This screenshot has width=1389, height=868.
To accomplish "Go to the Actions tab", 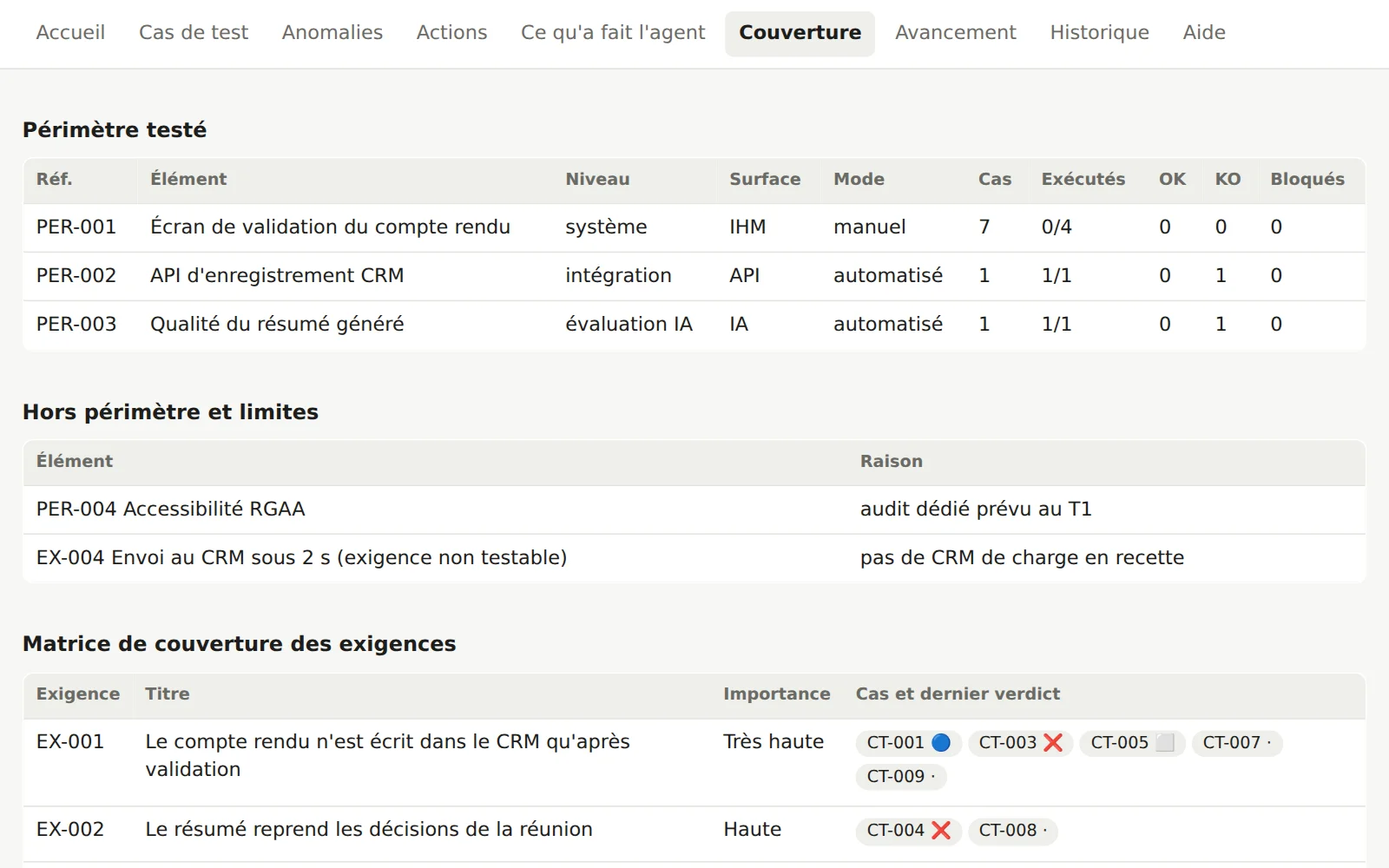I will 451,33.
